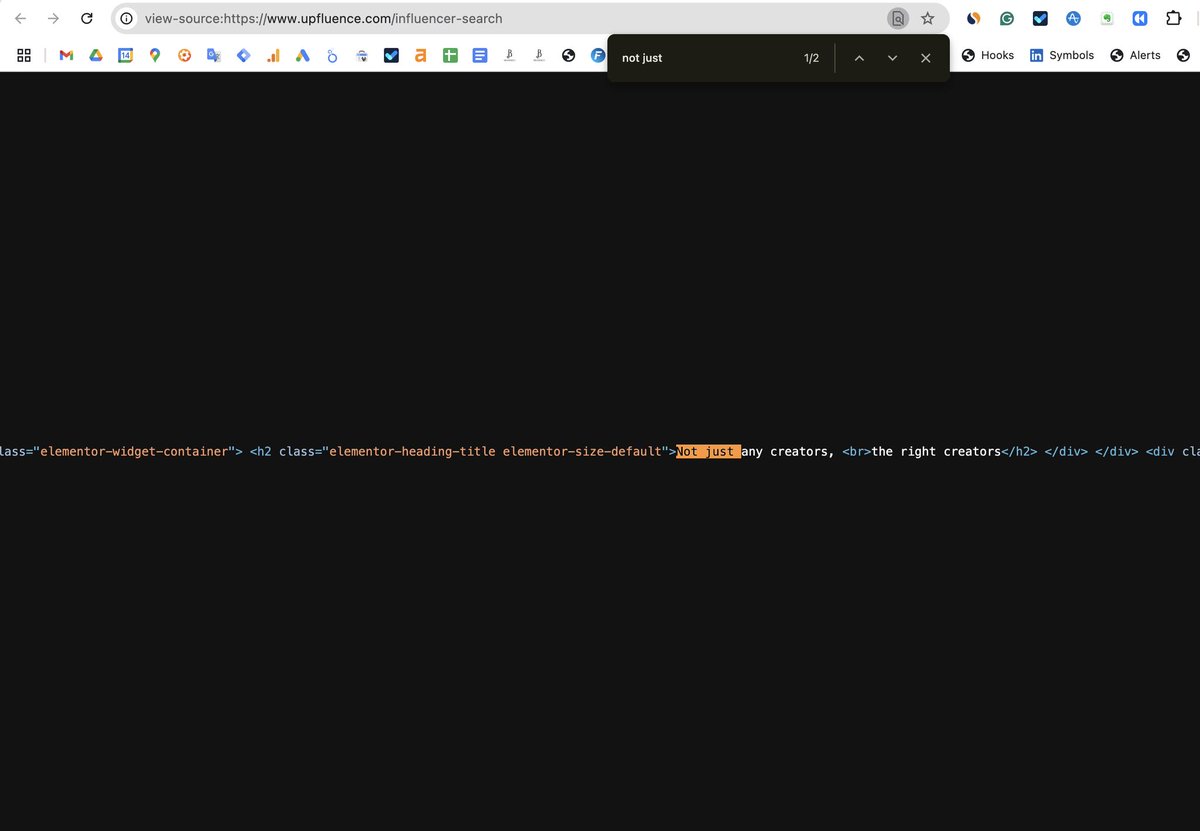Viewport: 1200px width, 831px height.
Task: Open the apps grid shortcut
Action: click(25, 55)
